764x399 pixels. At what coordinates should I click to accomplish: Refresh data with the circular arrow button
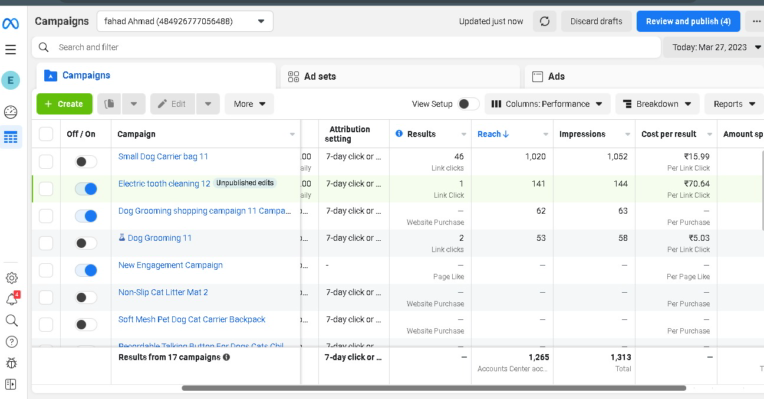(x=545, y=21)
